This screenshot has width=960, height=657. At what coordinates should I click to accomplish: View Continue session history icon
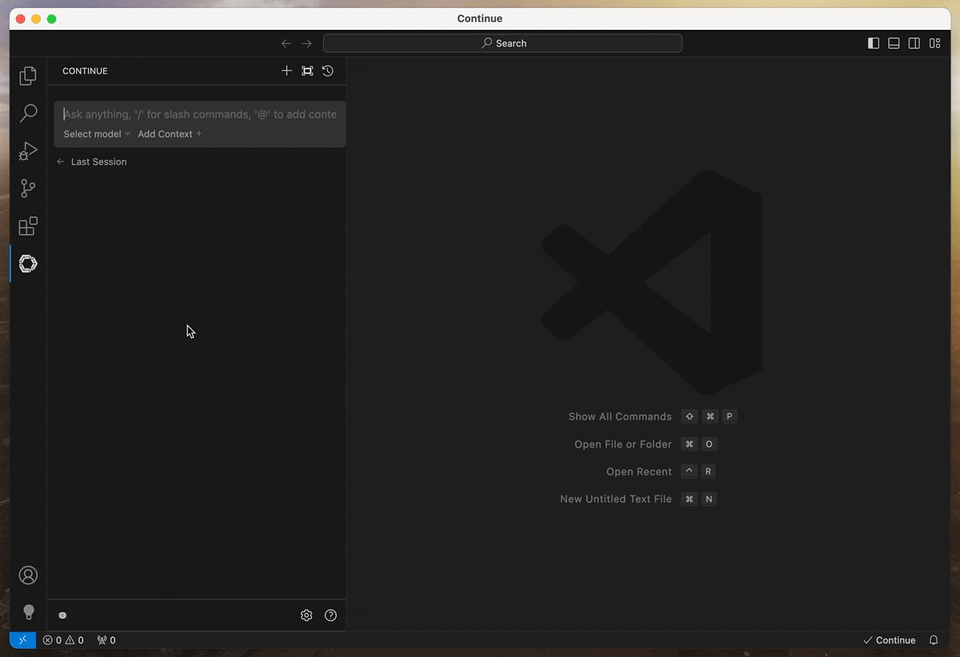point(328,71)
